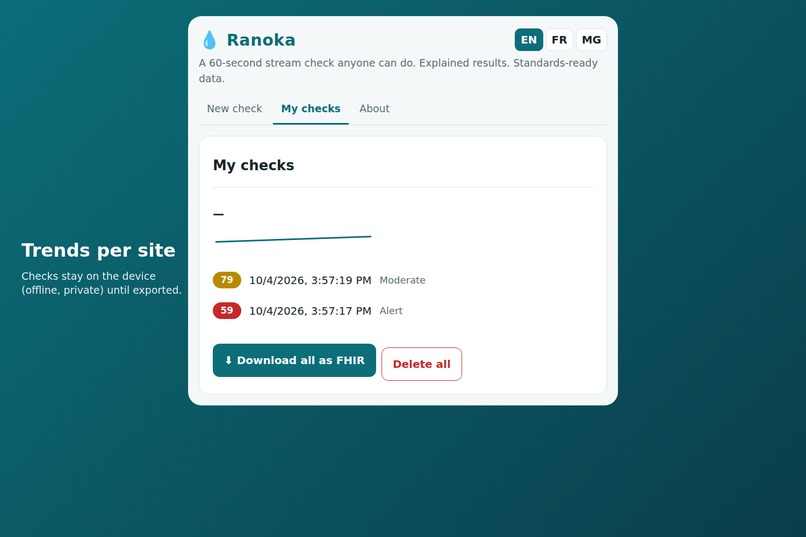Image resolution: width=806 pixels, height=537 pixels.
Task: Click the 'Checks stay on the device' caption
Action: [x=101, y=283]
